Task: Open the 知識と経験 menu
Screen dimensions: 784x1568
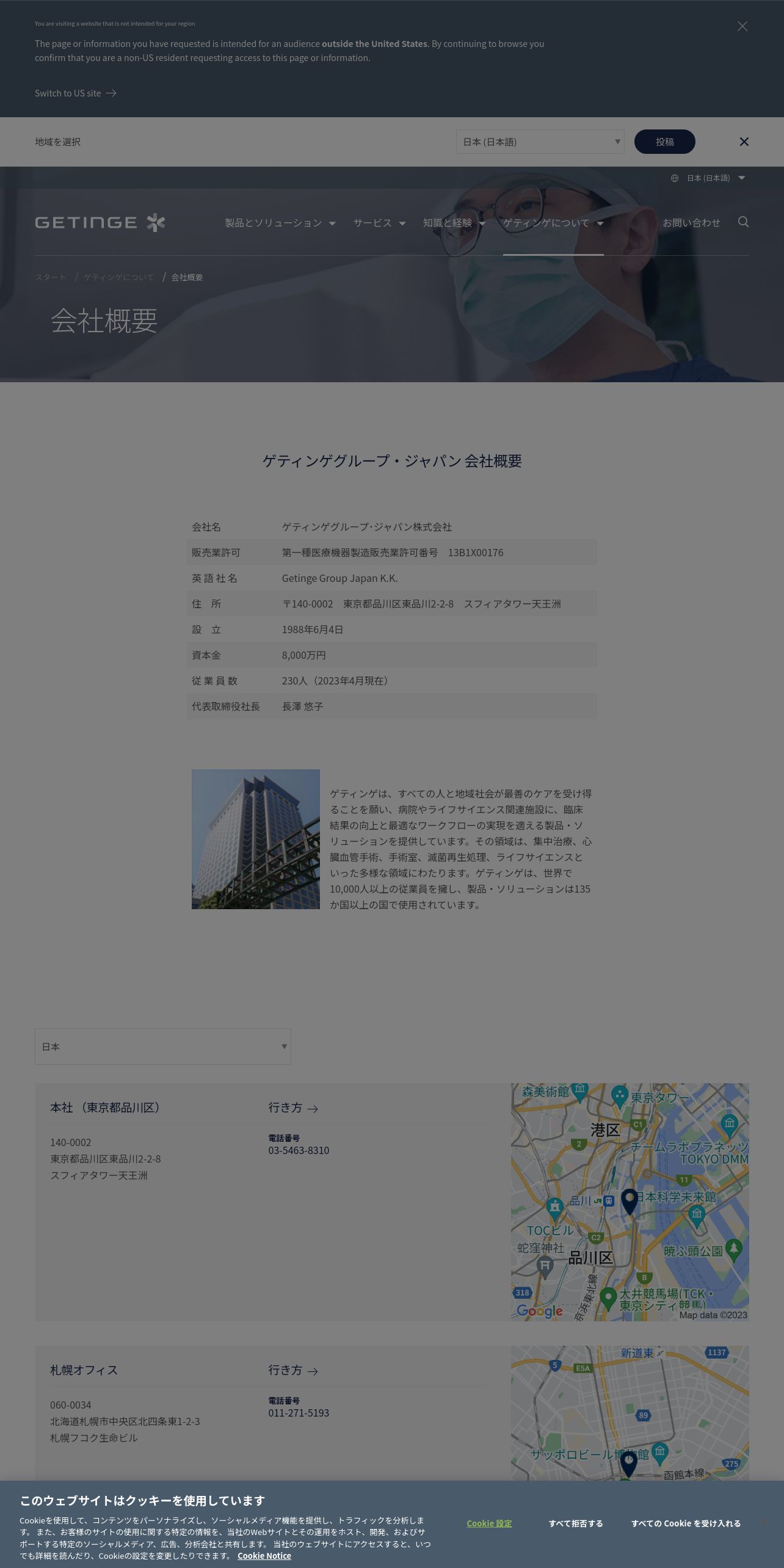Action: pos(454,223)
